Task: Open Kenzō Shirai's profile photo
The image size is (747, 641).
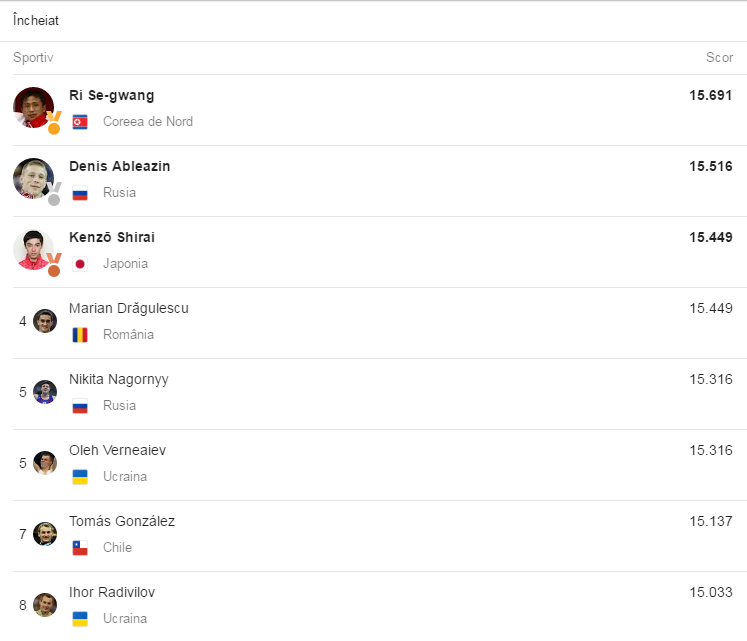Action: [x=33, y=249]
